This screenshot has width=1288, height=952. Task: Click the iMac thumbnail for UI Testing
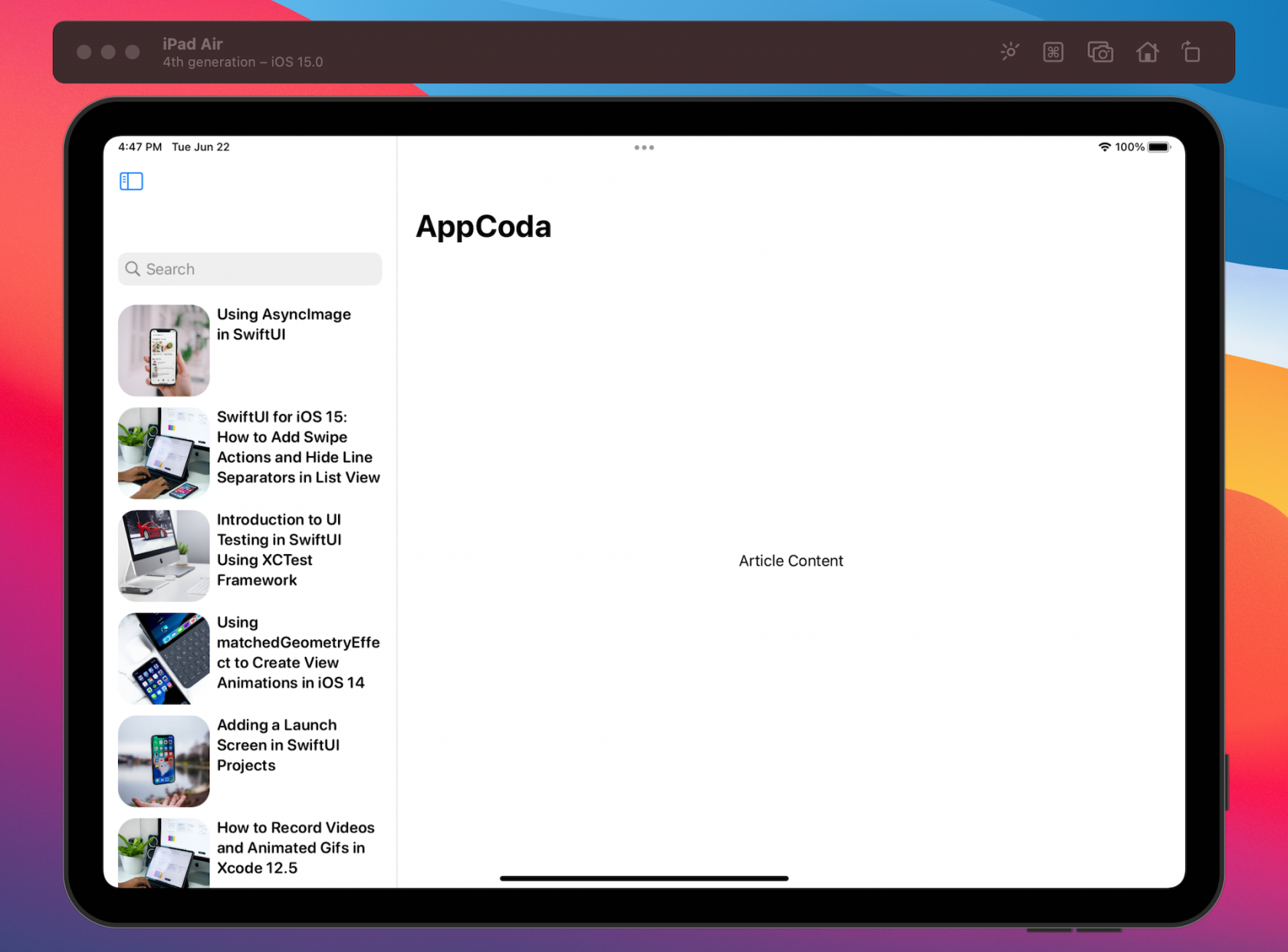[164, 556]
